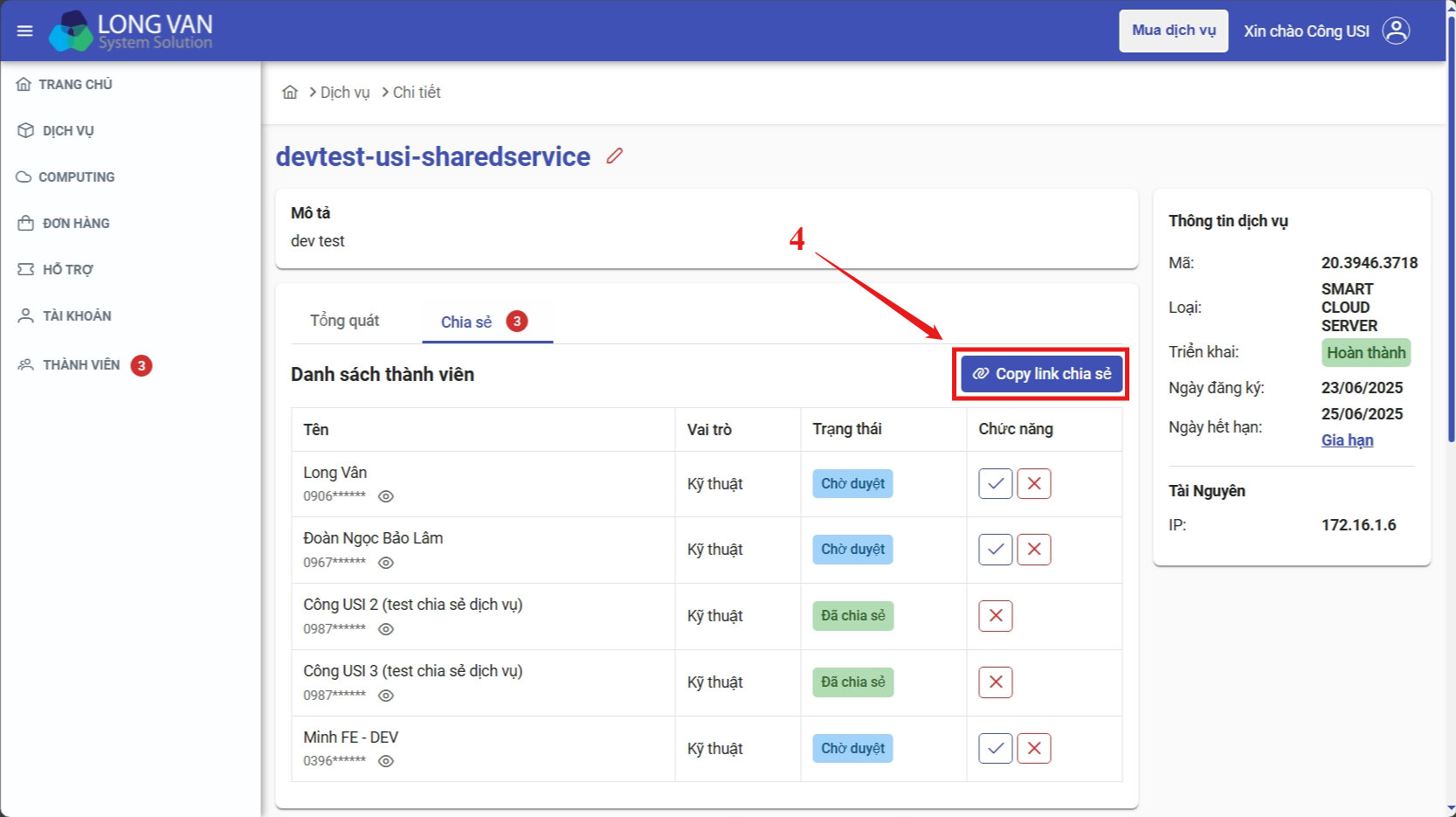1456x817 pixels.
Task: Click the Mua dịch vụ button
Action: pos(1174,31)
